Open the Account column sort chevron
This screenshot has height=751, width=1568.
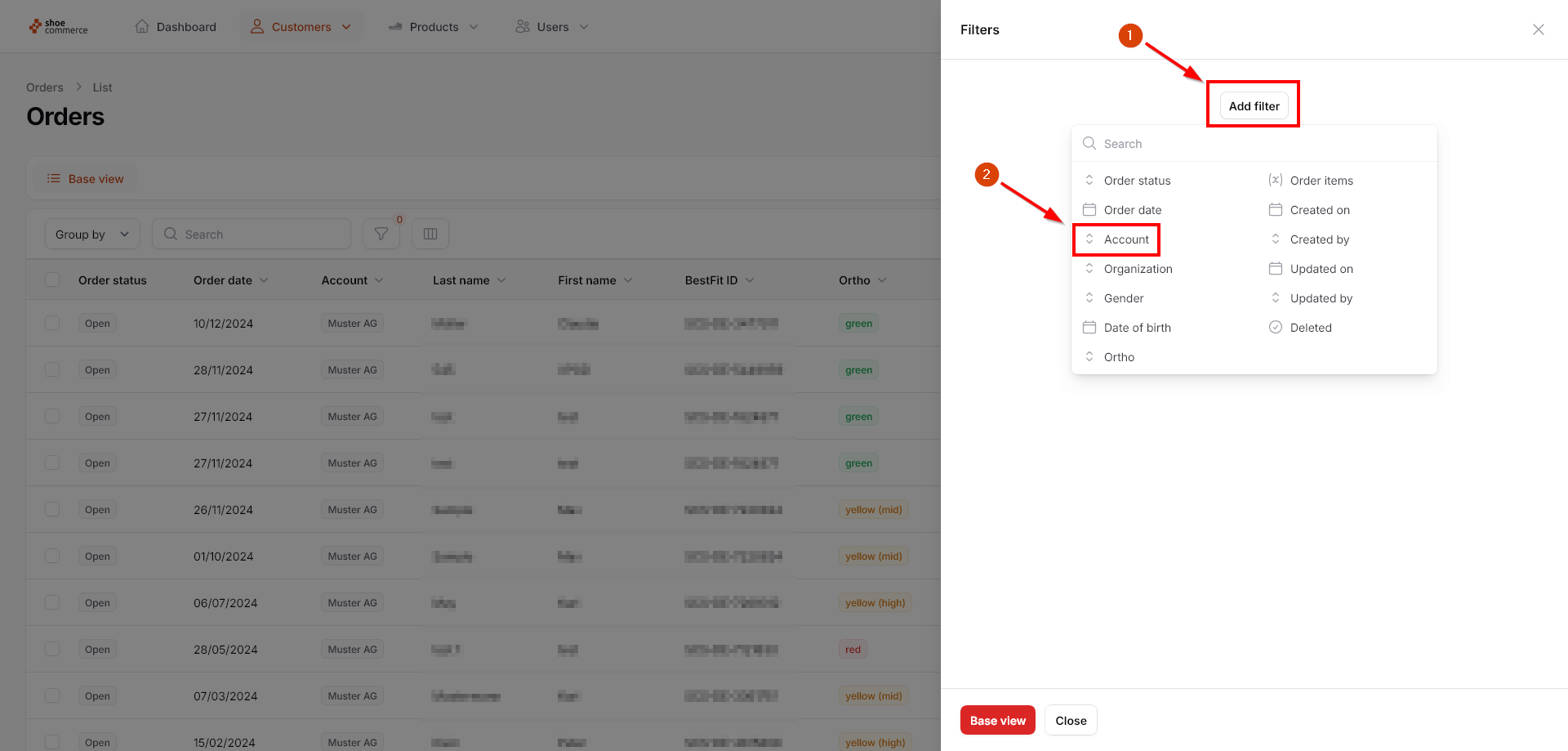379,280
